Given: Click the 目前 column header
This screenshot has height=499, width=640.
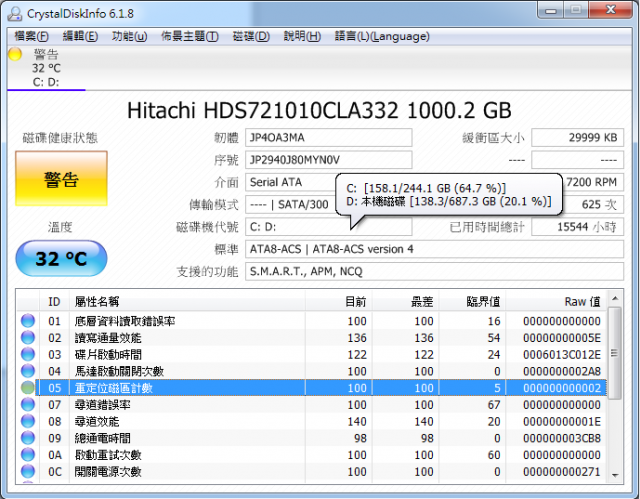Looking at the screenshot, I should (x=338, y=302).
